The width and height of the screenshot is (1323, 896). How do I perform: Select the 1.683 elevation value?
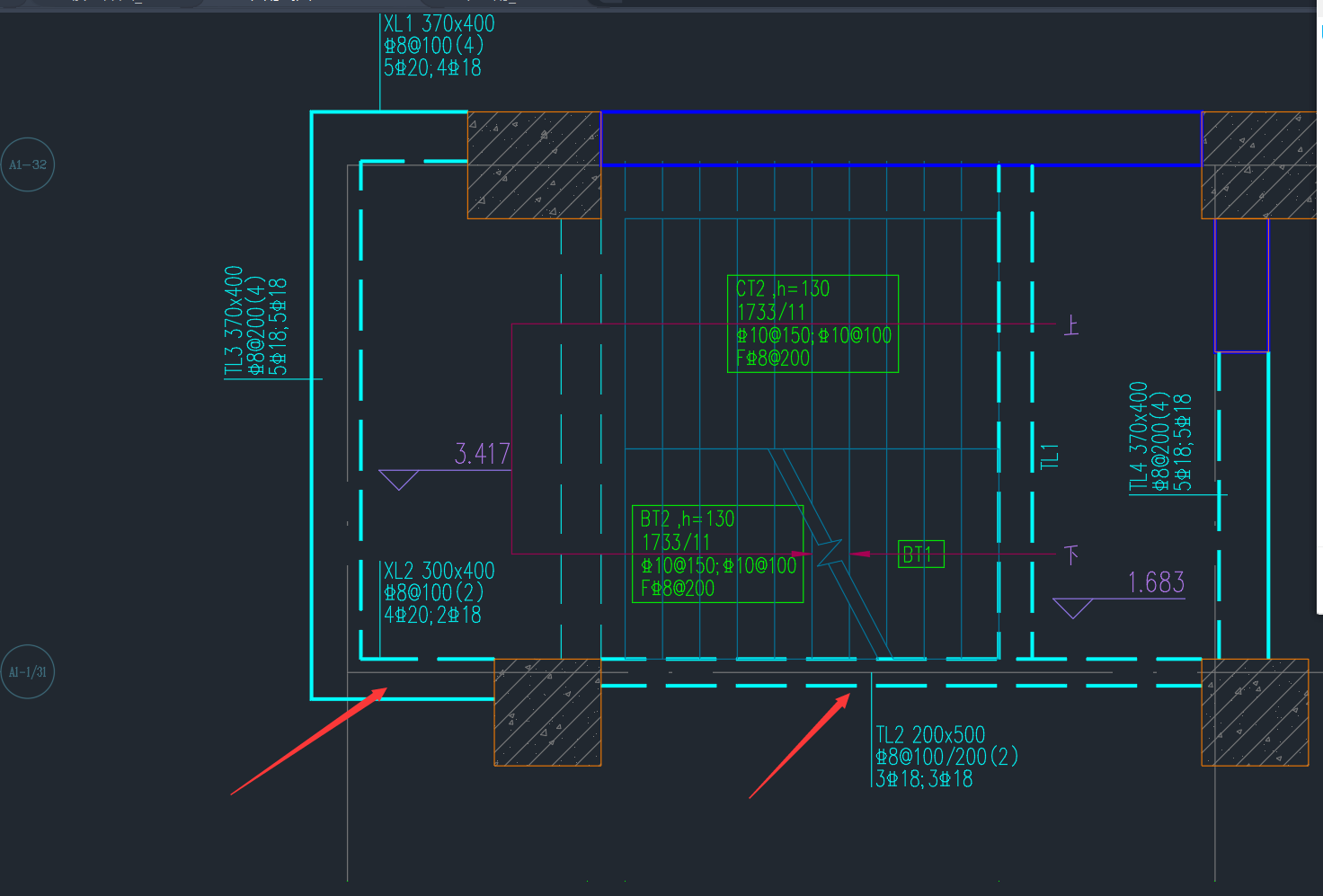[x=1157, y=582]
